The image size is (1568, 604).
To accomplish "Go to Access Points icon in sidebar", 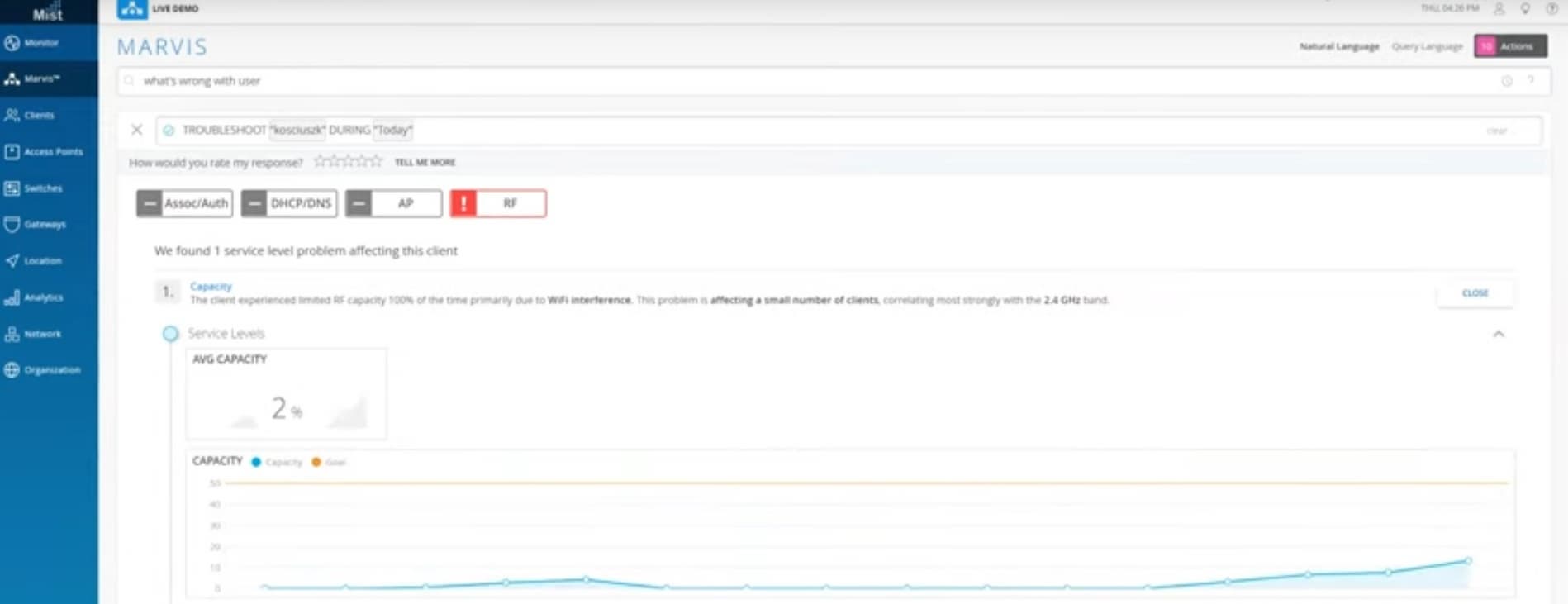I will click(12, 152).
